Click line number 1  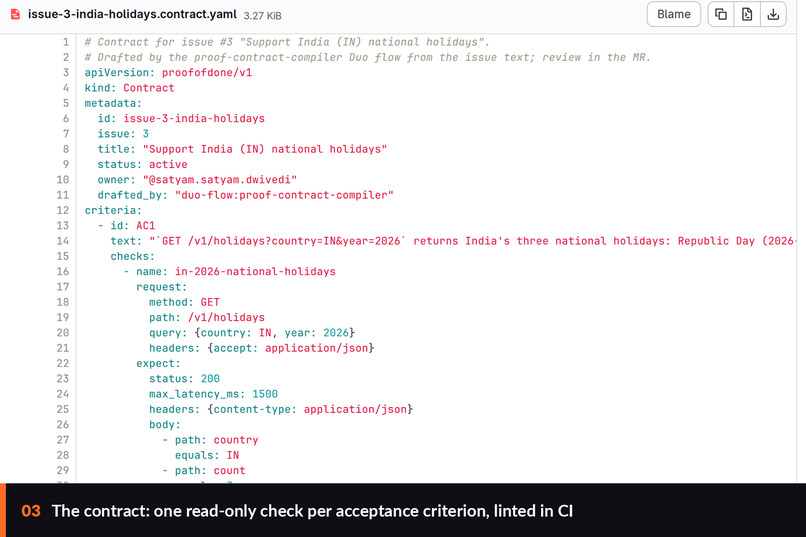click(x=66, y=42)
